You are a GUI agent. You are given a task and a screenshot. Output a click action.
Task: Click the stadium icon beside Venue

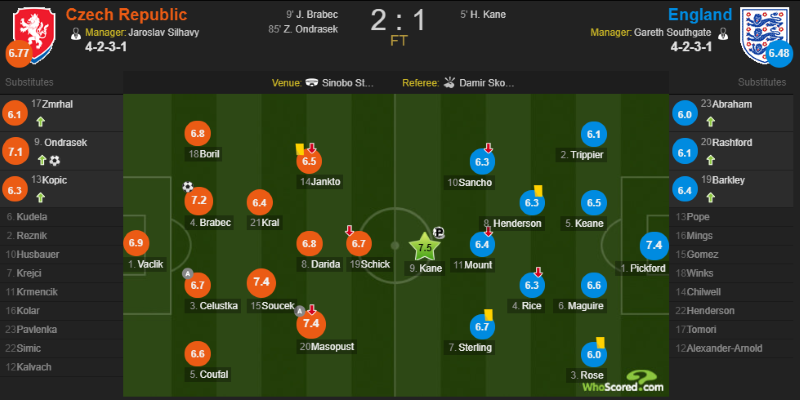point(311,83)
